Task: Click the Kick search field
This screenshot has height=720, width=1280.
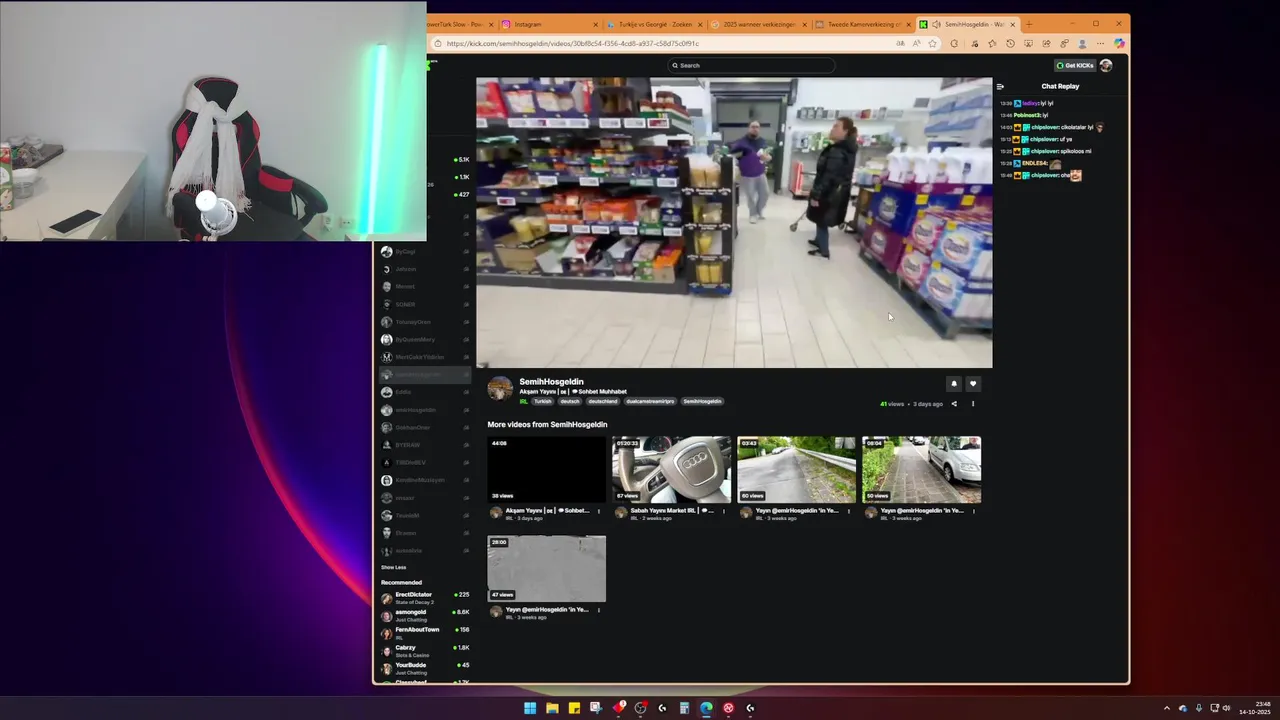Action: pos(751,65)
